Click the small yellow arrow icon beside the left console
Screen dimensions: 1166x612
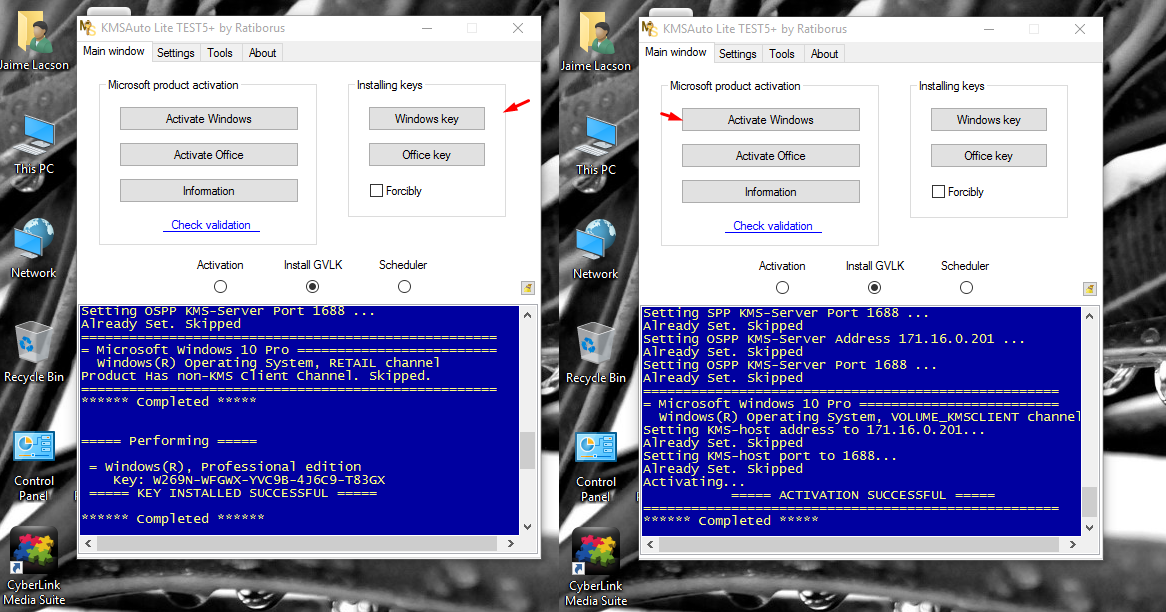click(x=527, y=287)
